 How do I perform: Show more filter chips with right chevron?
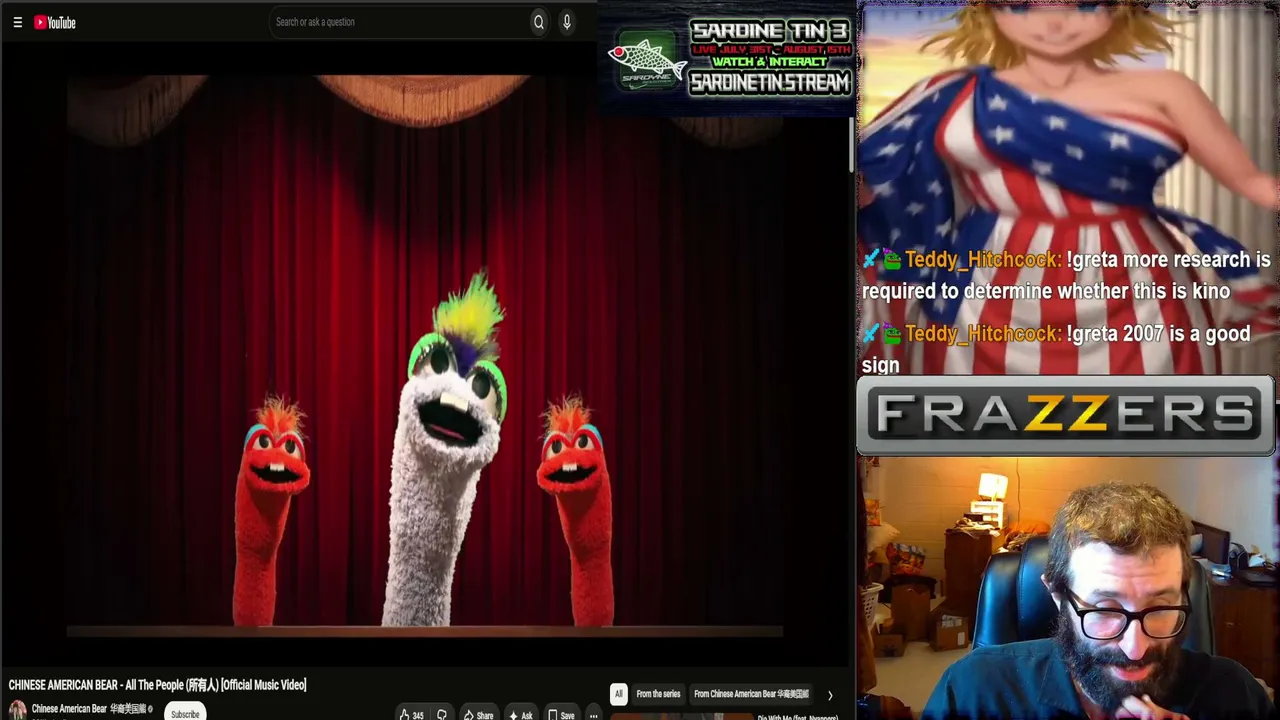[829, 695]
